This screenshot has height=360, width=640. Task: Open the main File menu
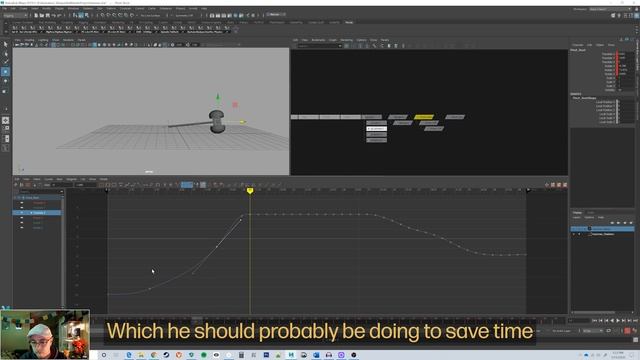(4, 8)
